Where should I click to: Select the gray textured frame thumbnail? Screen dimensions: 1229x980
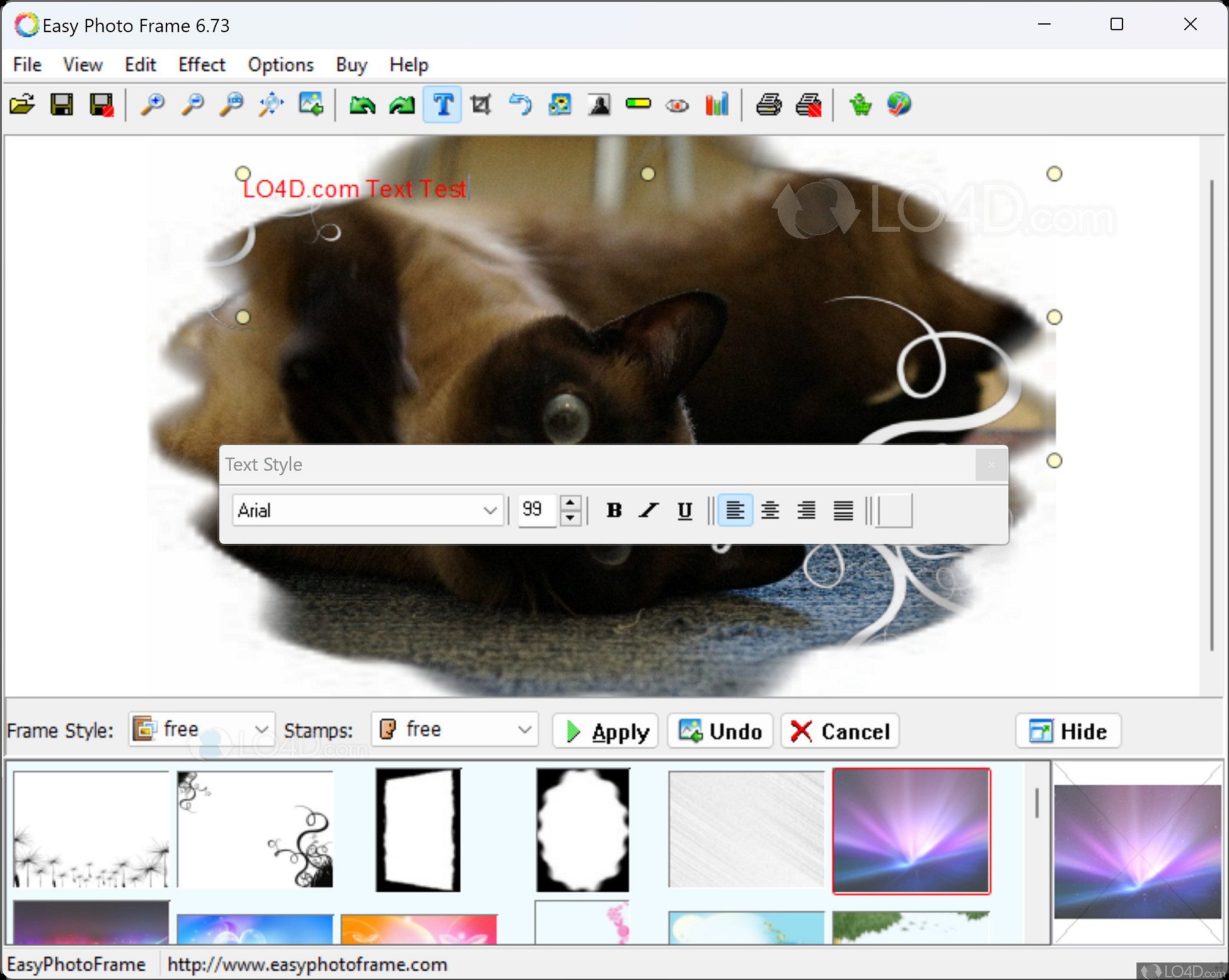pyautogui.click(x=746, y=829)
